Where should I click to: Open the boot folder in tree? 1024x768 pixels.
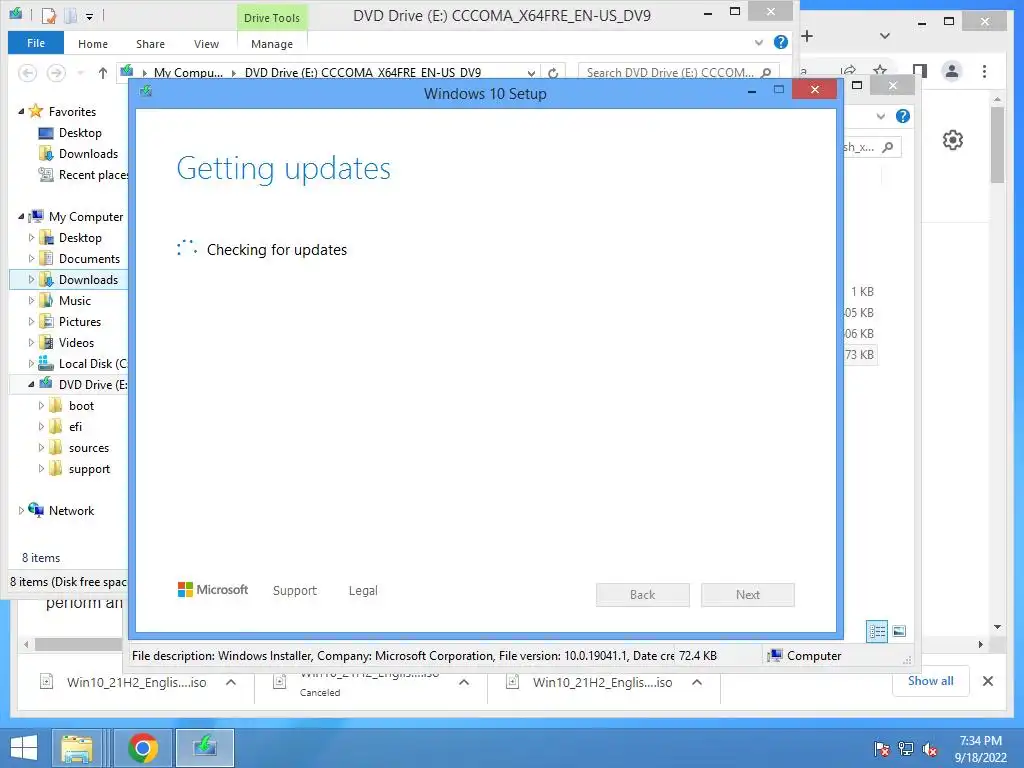click(x=81, y=406)
